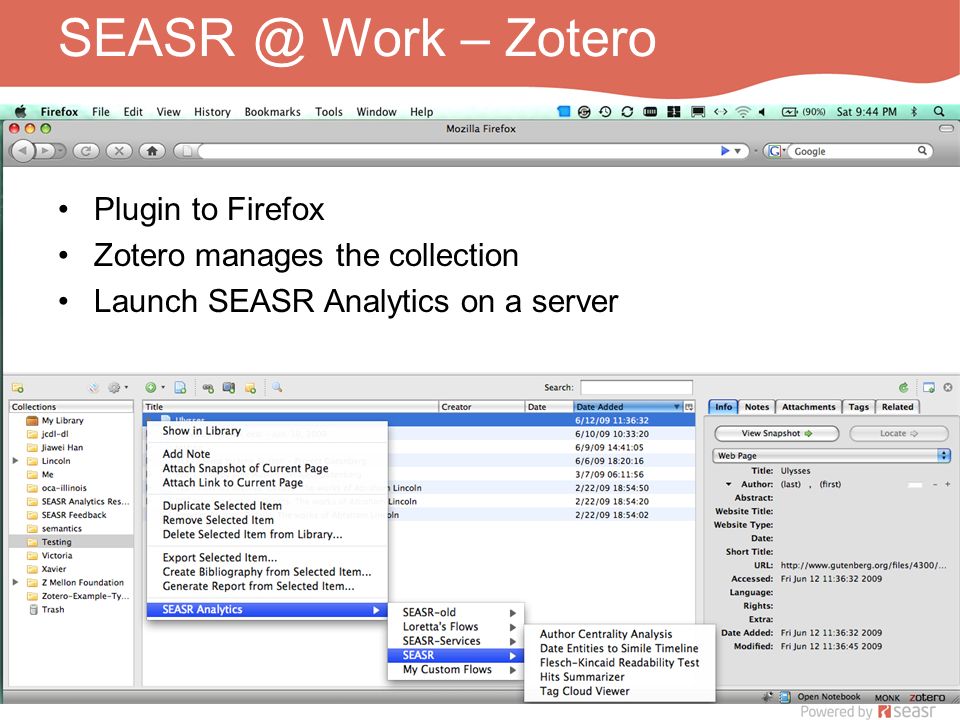960x720 pixels.
Task: Click the MONK status bar button
Action: [887, 698]
